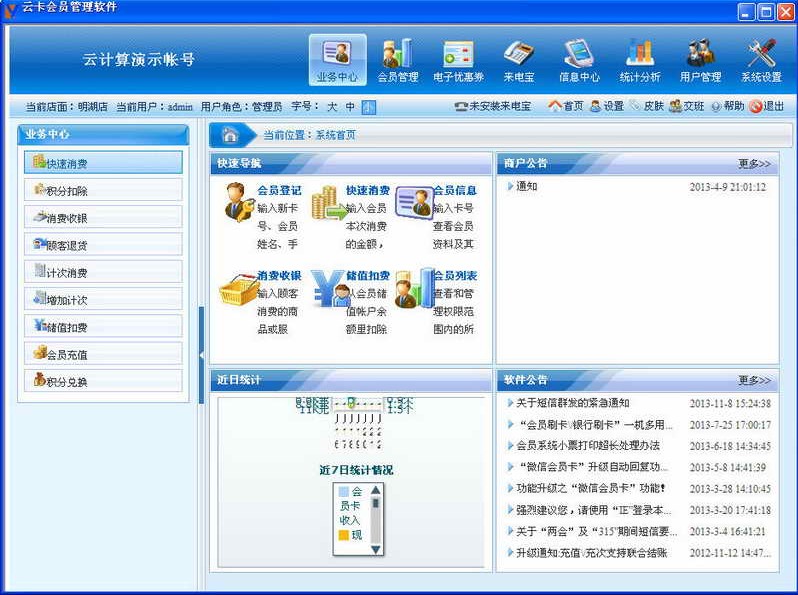Click the 2013-4-9 21:01:12 notice date
This screenshot has width=798, height=595.
[728, 187]
